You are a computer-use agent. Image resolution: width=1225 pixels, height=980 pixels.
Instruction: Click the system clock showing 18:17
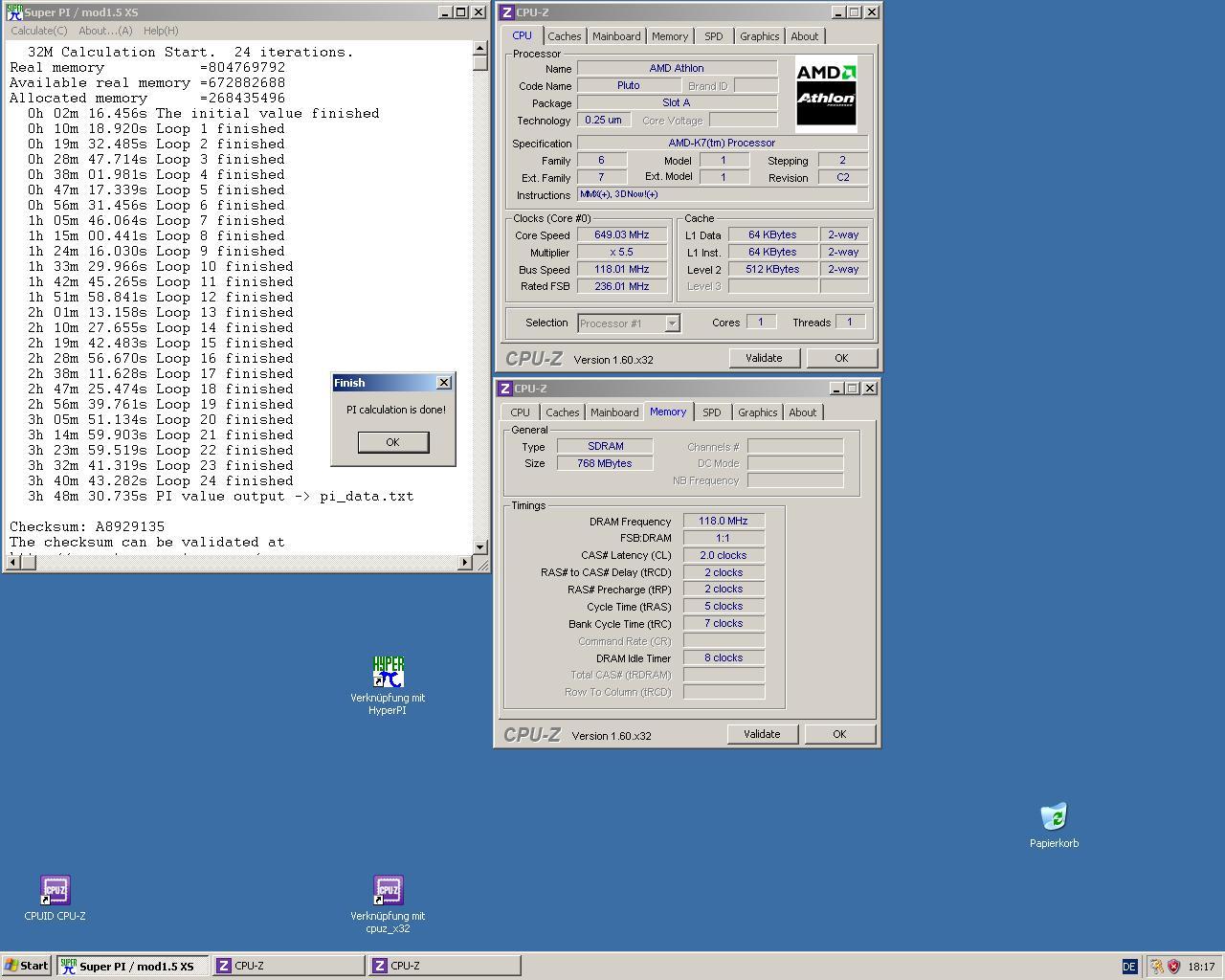pyautogui.click(x=1201, y=967)
